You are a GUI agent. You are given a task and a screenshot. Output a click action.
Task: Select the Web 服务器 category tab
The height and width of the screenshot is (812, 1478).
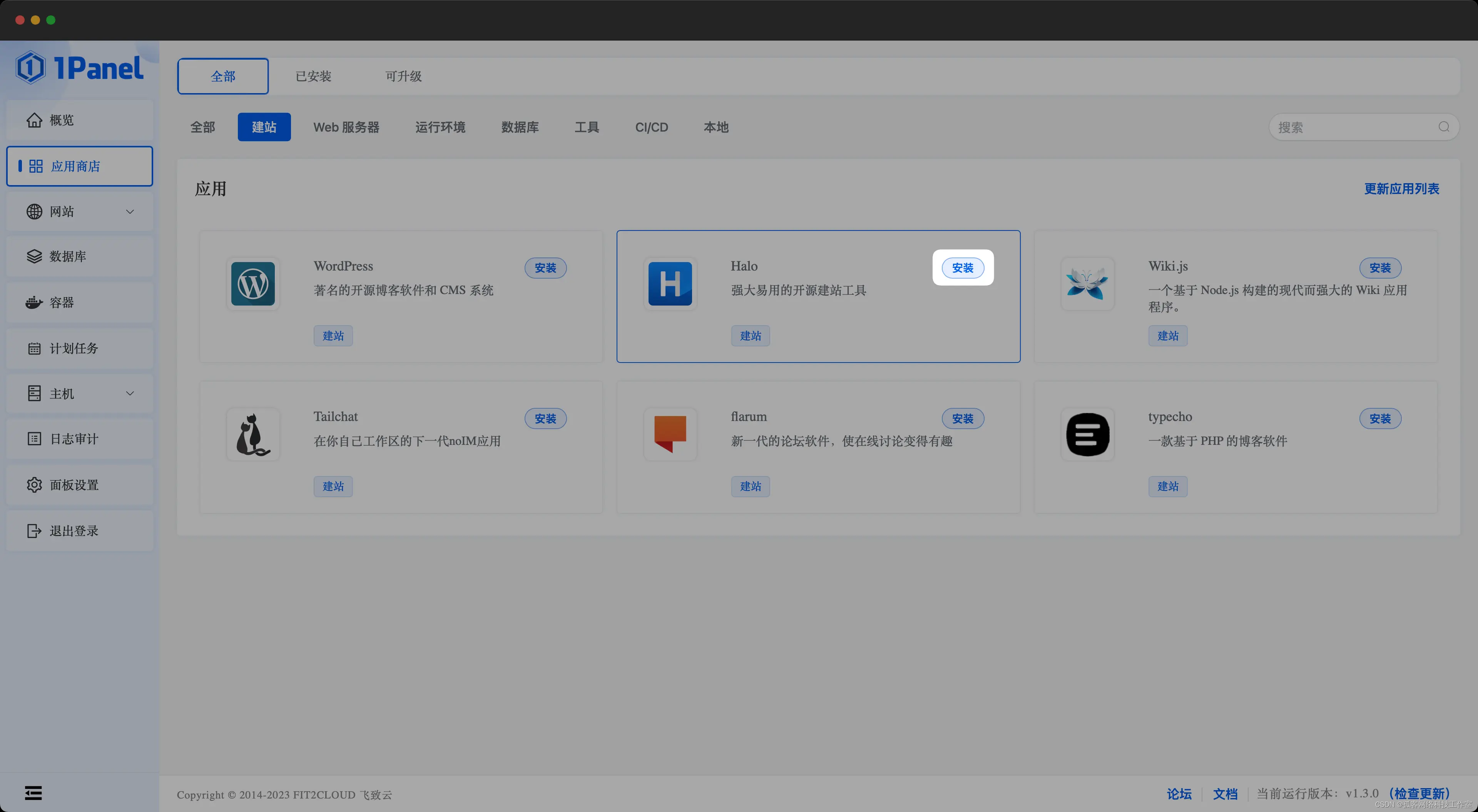[x=346, y=127]
